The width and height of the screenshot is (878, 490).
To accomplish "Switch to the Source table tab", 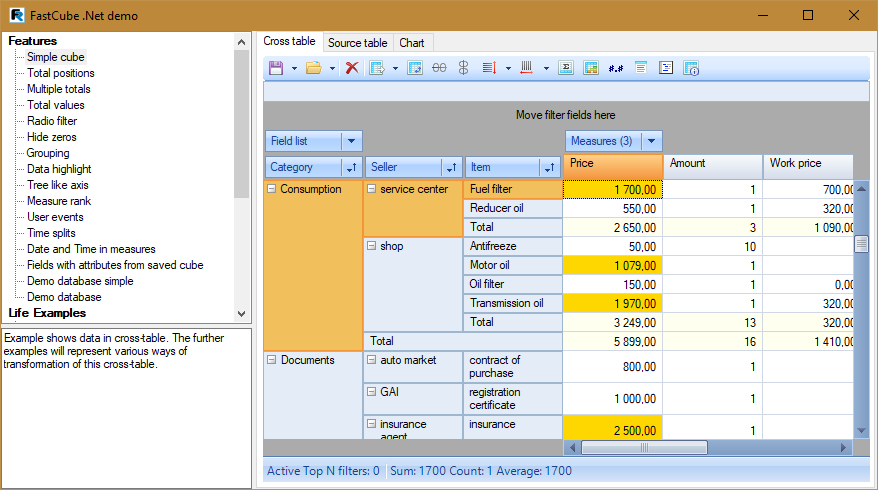I will [x=357, y=43].
